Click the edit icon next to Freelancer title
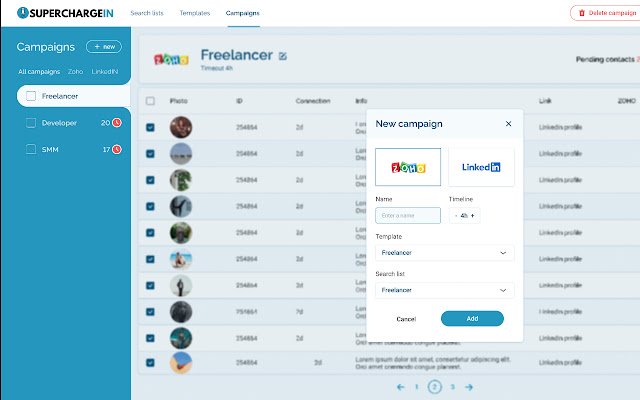640x400 pixels. (282, 56)
